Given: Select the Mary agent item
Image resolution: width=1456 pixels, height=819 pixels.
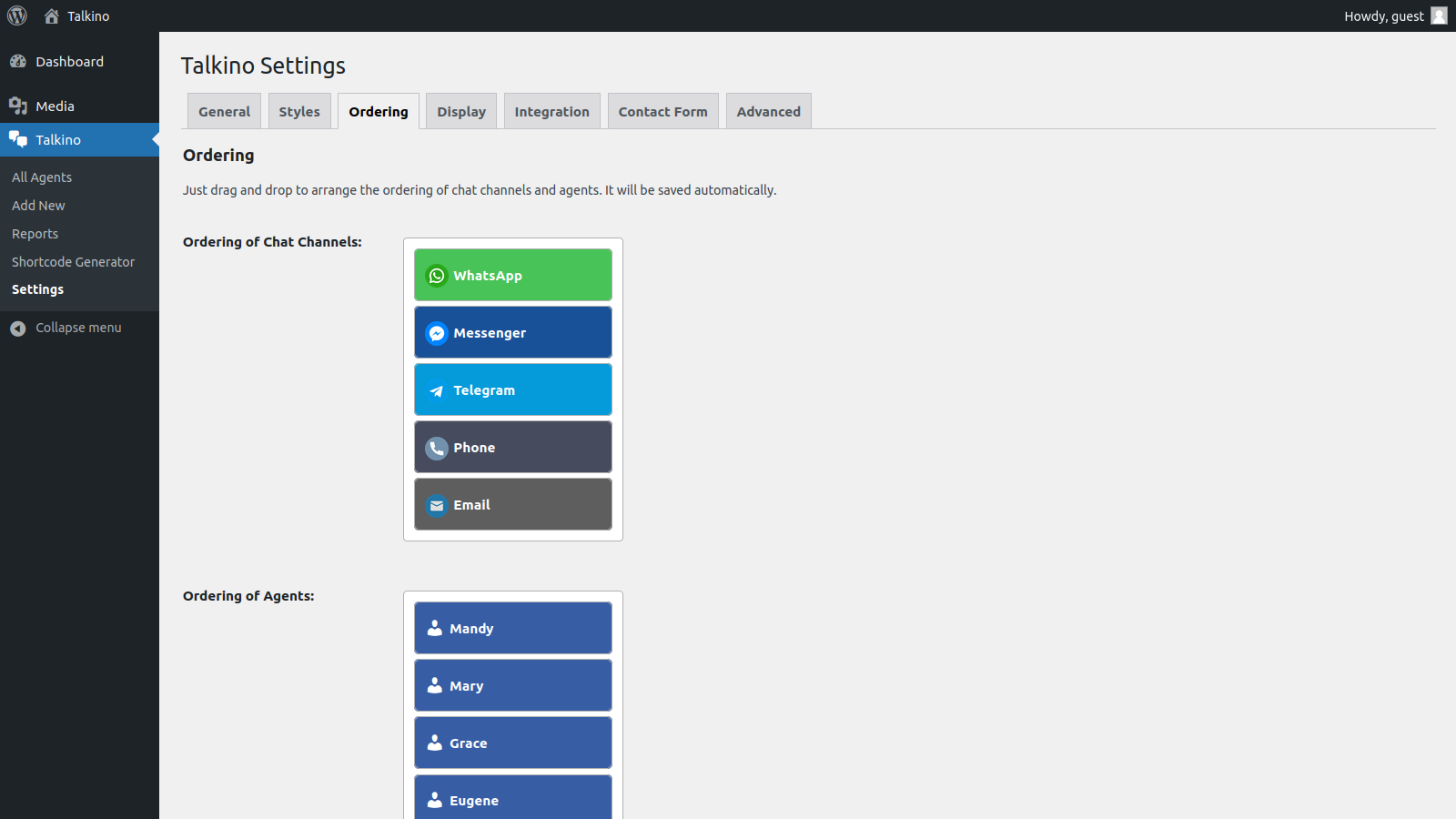Looking at the screenshot, I should coord(513,685).
